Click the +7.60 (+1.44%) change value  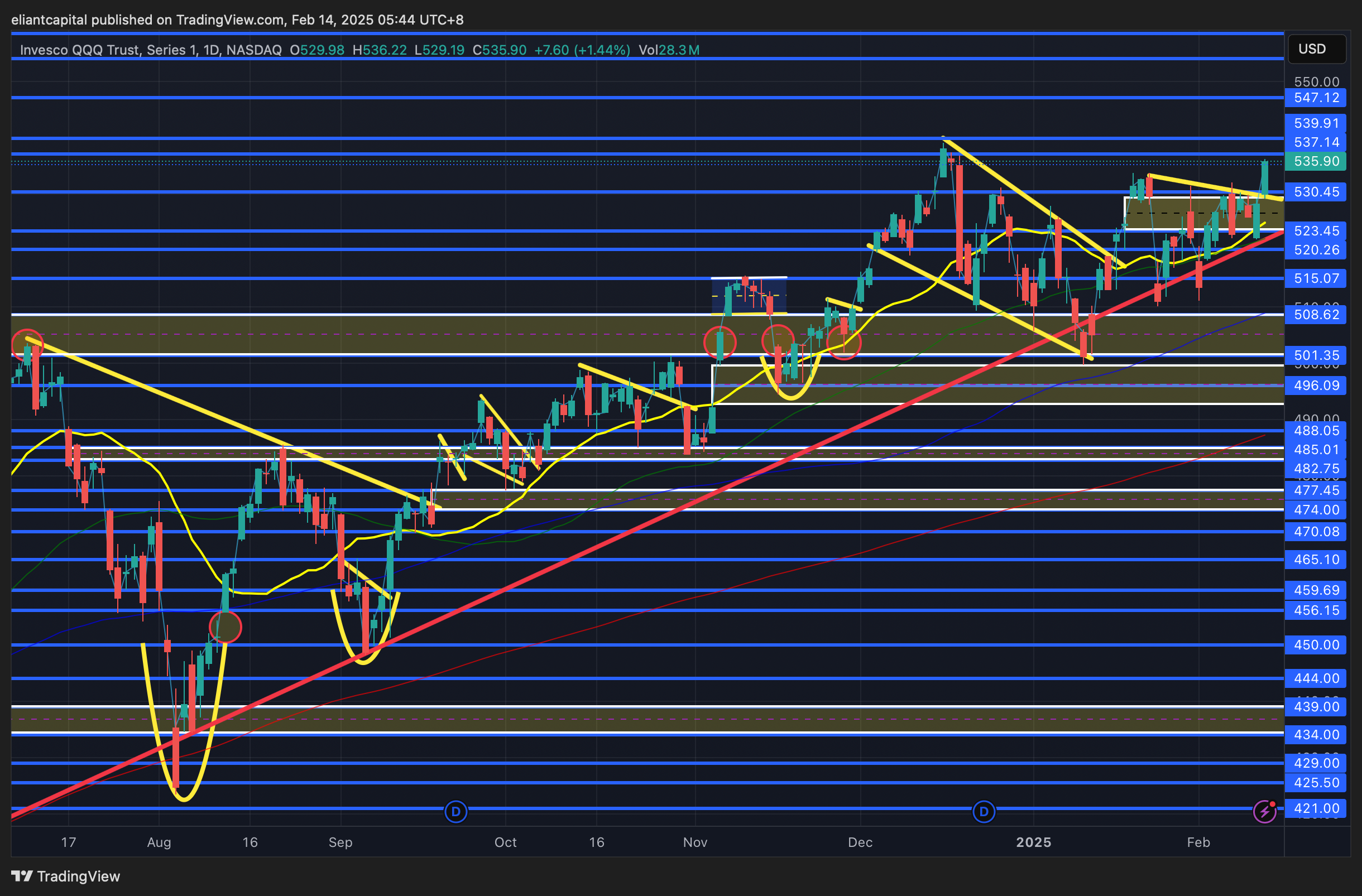click(582, 50)
